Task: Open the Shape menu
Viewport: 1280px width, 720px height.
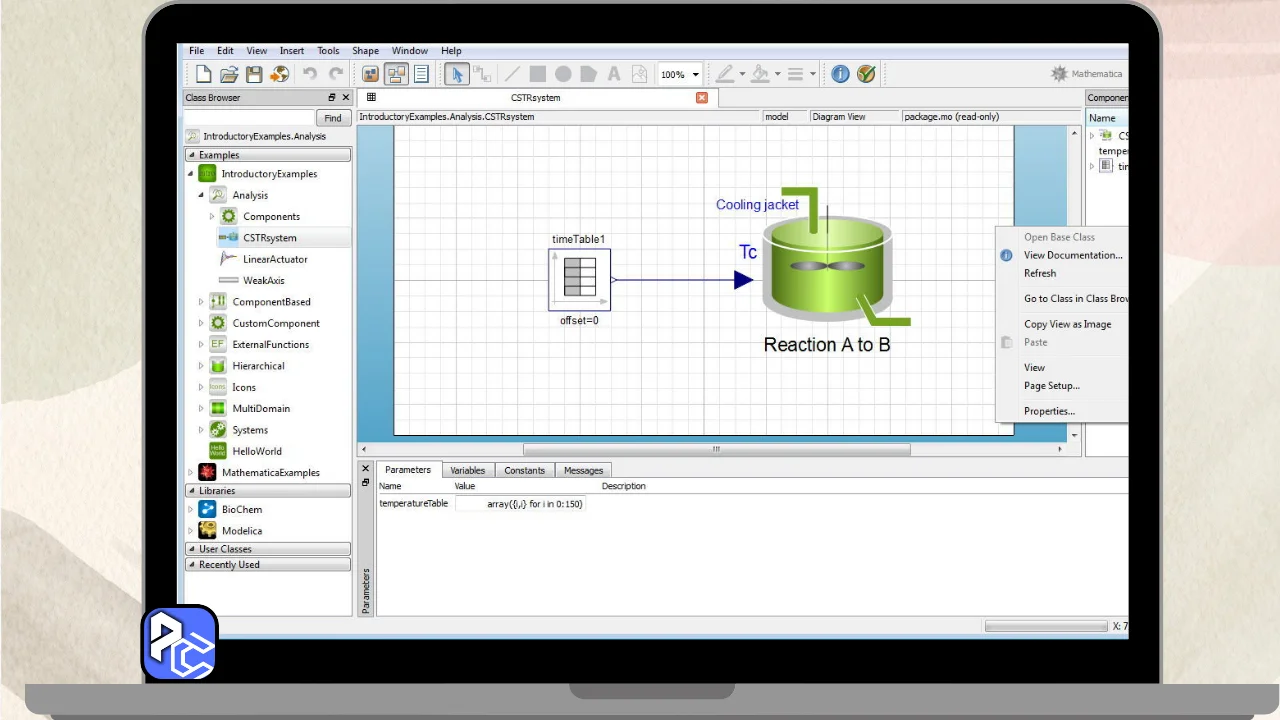Action: [365, 51]
